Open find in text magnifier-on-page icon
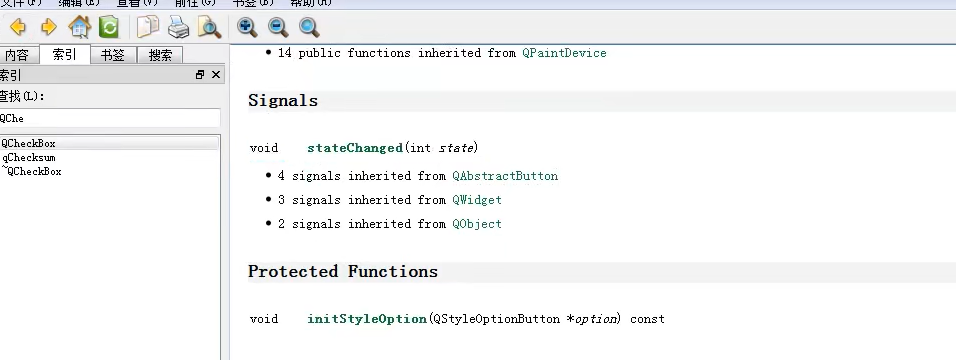This screenshot has width=956, height=360. tap(209, 27)
